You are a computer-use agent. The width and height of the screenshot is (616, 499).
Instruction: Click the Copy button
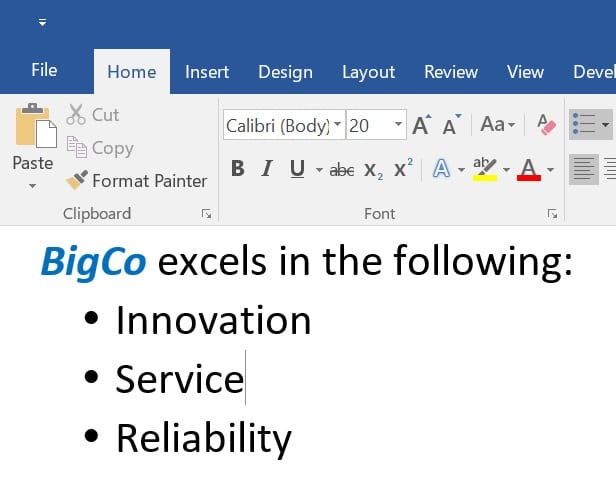pyautogui.click(x=100, y=148)
